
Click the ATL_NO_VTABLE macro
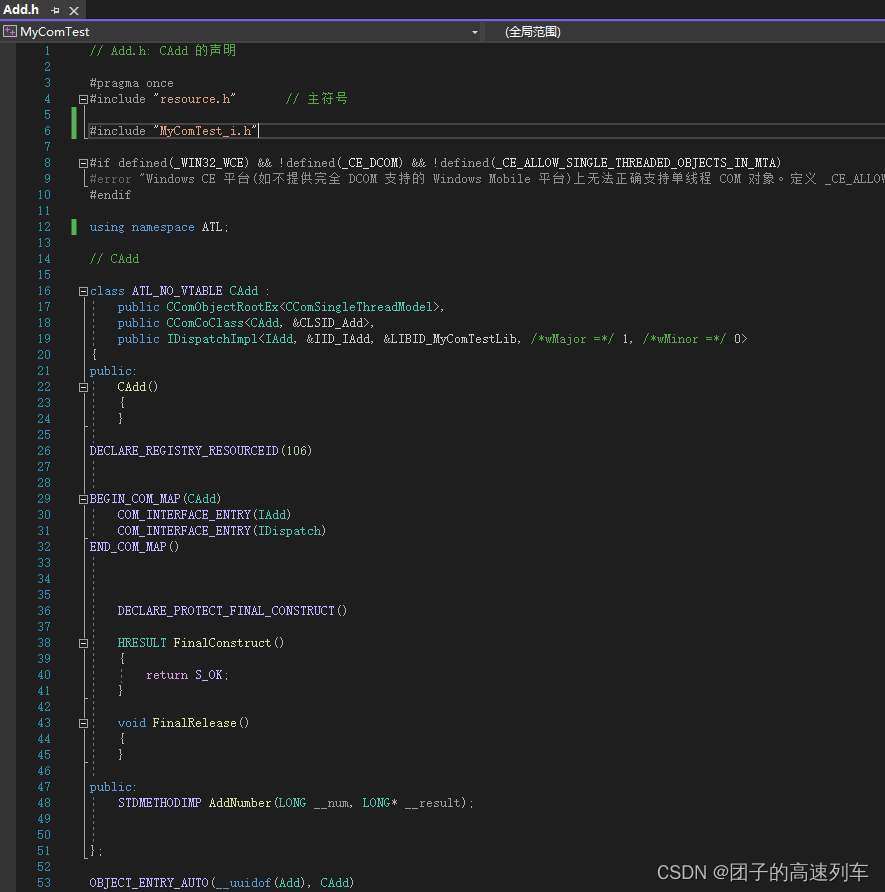click(177, 291)
